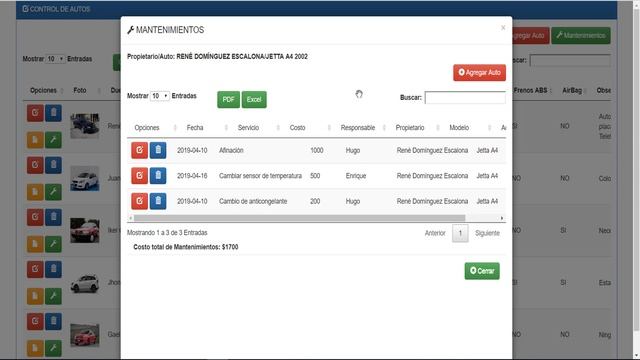
Task: Delete the fifth car row in background
Action: [x=53, y=321]
